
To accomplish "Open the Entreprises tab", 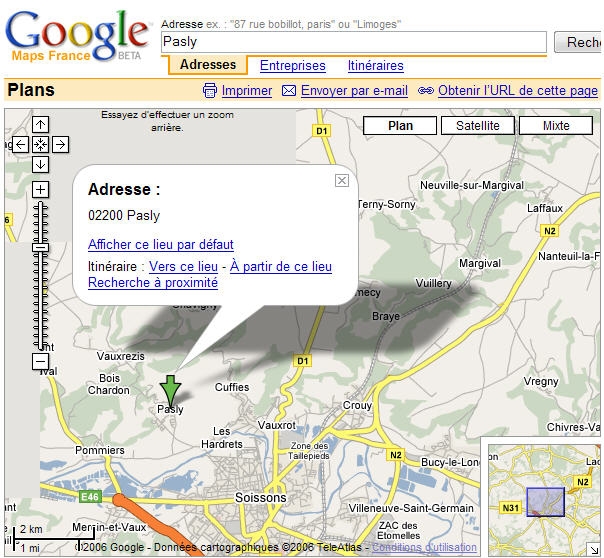I will click(293, 65).
